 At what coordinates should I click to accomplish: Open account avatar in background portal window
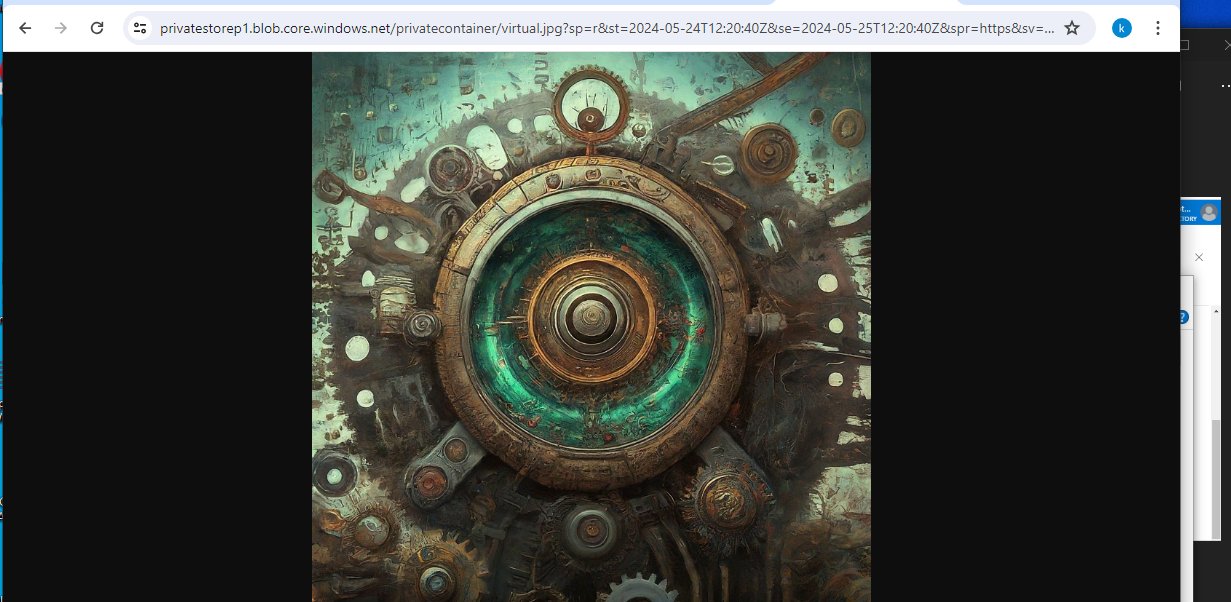(1209, 213)
